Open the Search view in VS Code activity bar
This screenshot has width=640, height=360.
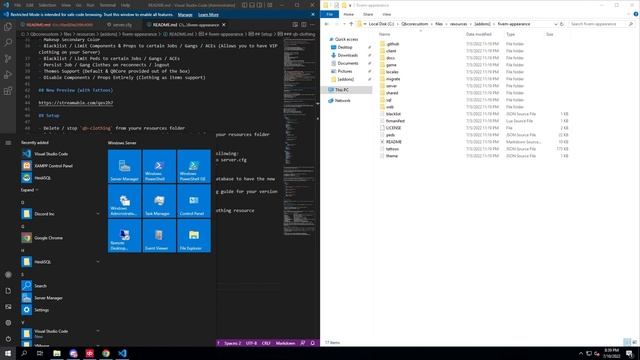pos(8,43)
